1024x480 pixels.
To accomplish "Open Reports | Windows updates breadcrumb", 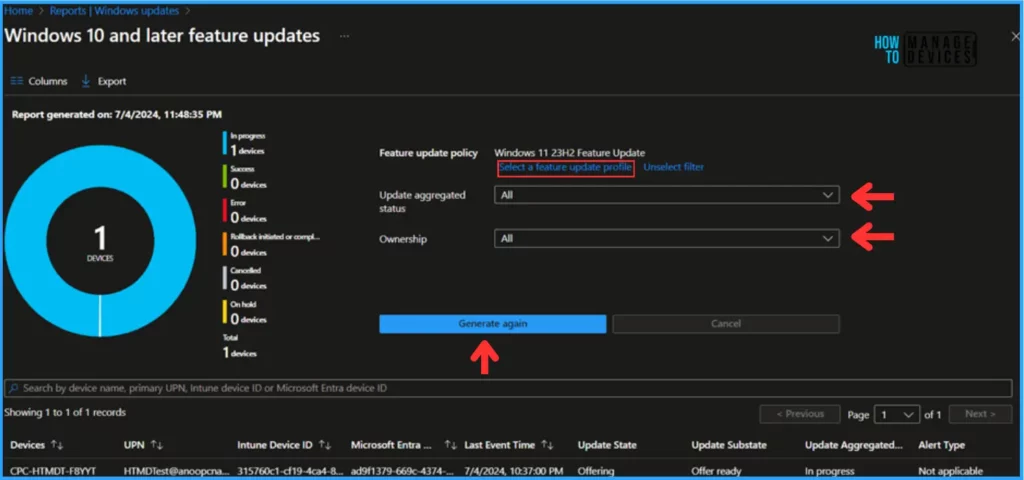I will tap(114, 10).
